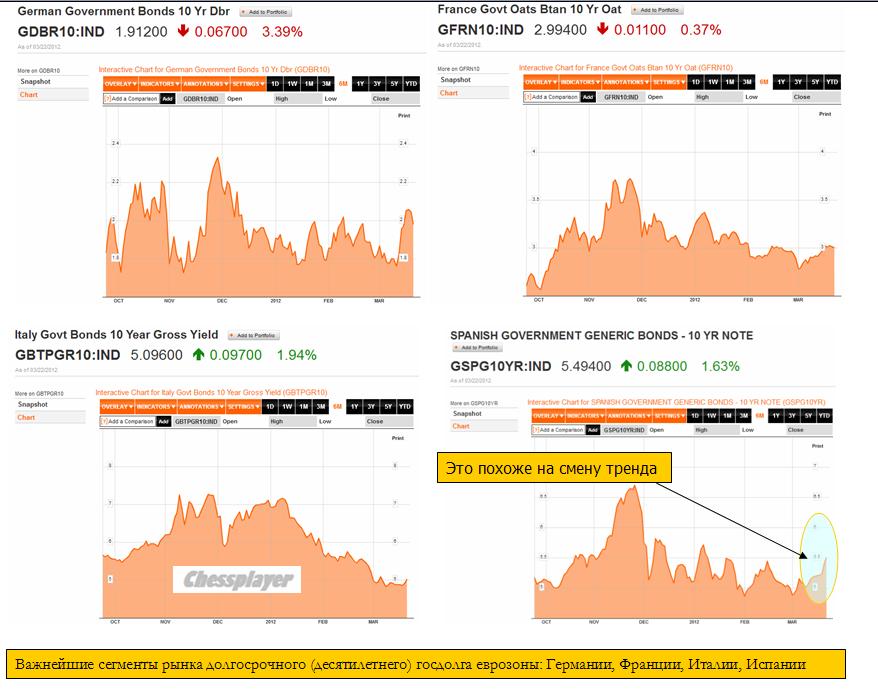Click Print on the France chart
Screen dimensions: 878x692
(824, 114)
